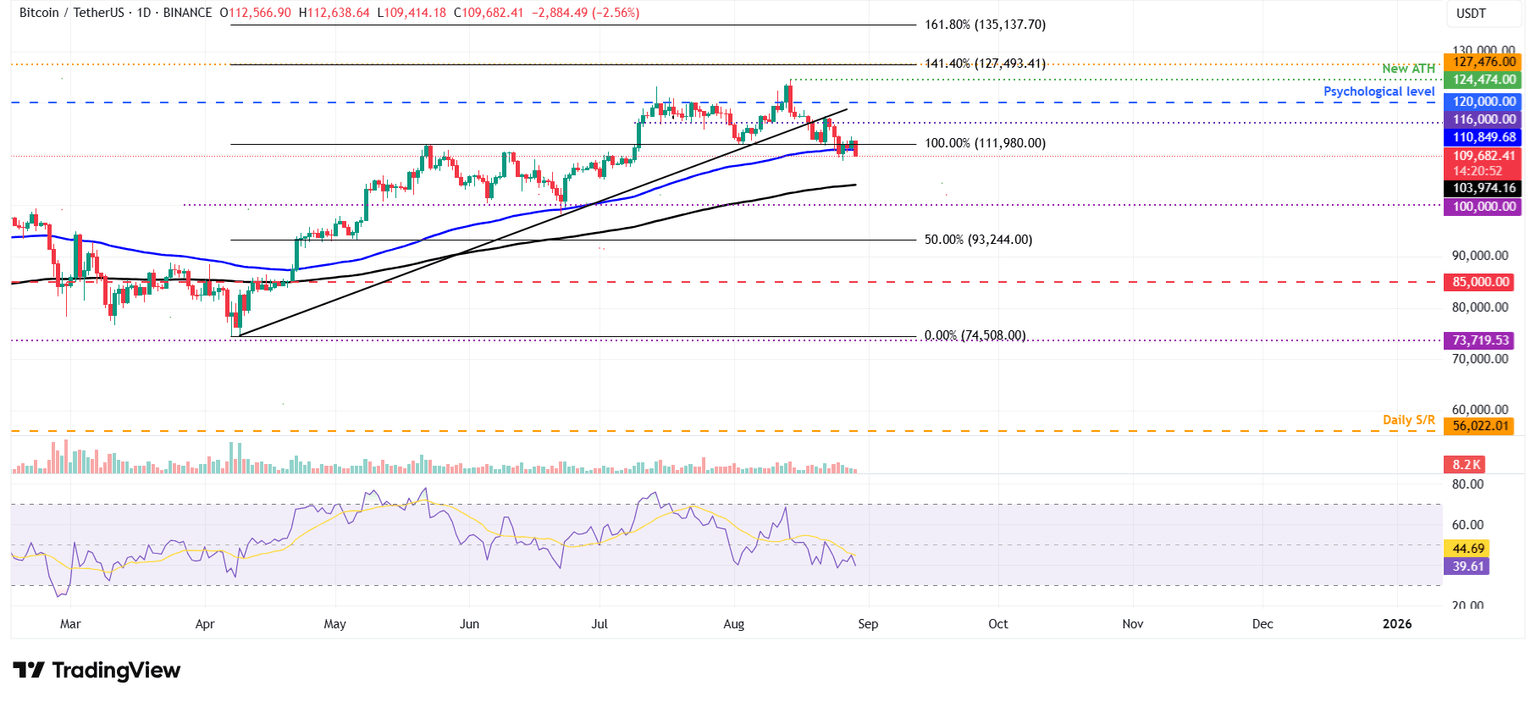Screen dimensions: 1536x702
Task: Select the 2026 year axis label
Action: [1397, 623]
